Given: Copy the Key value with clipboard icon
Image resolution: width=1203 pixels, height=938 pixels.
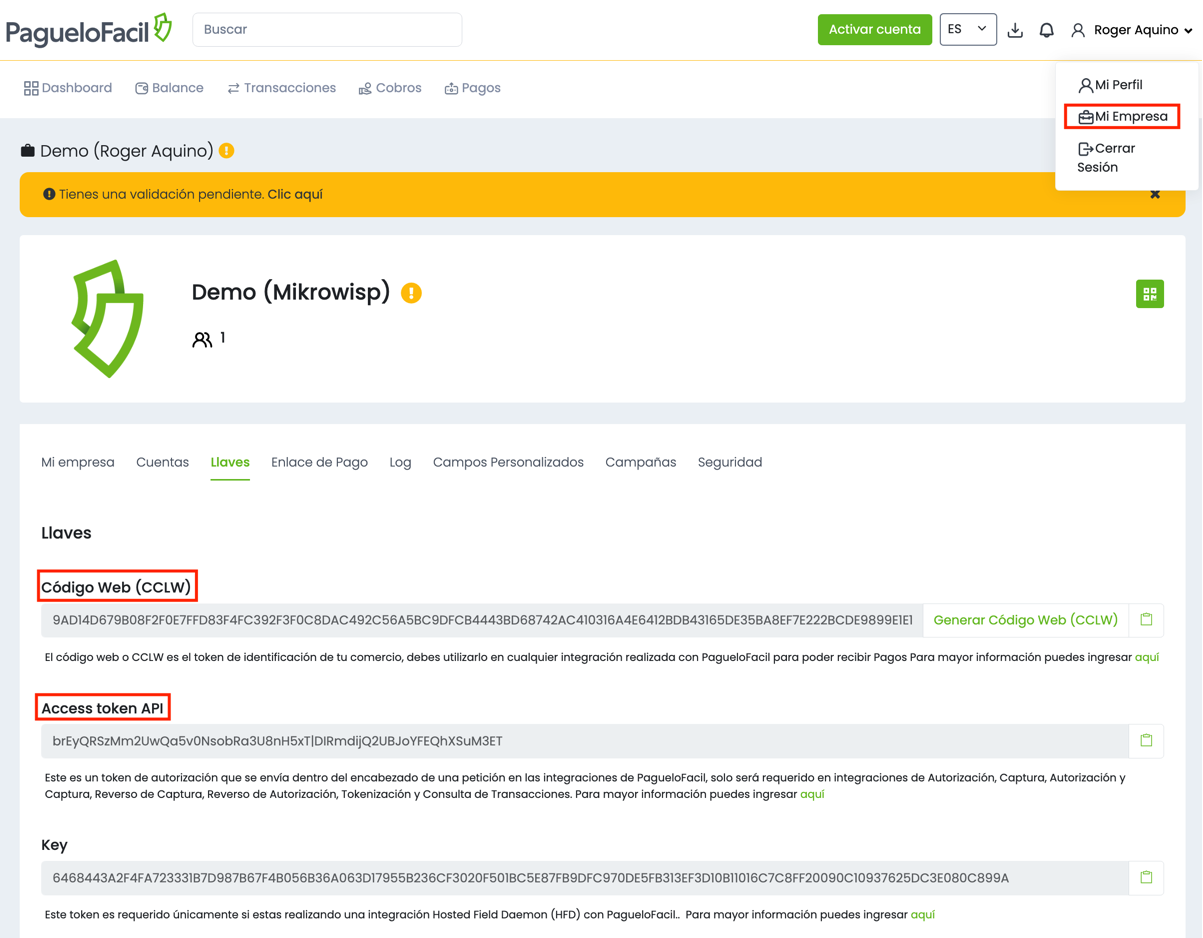Looking at the screenshot, I should click(1146, 878).
